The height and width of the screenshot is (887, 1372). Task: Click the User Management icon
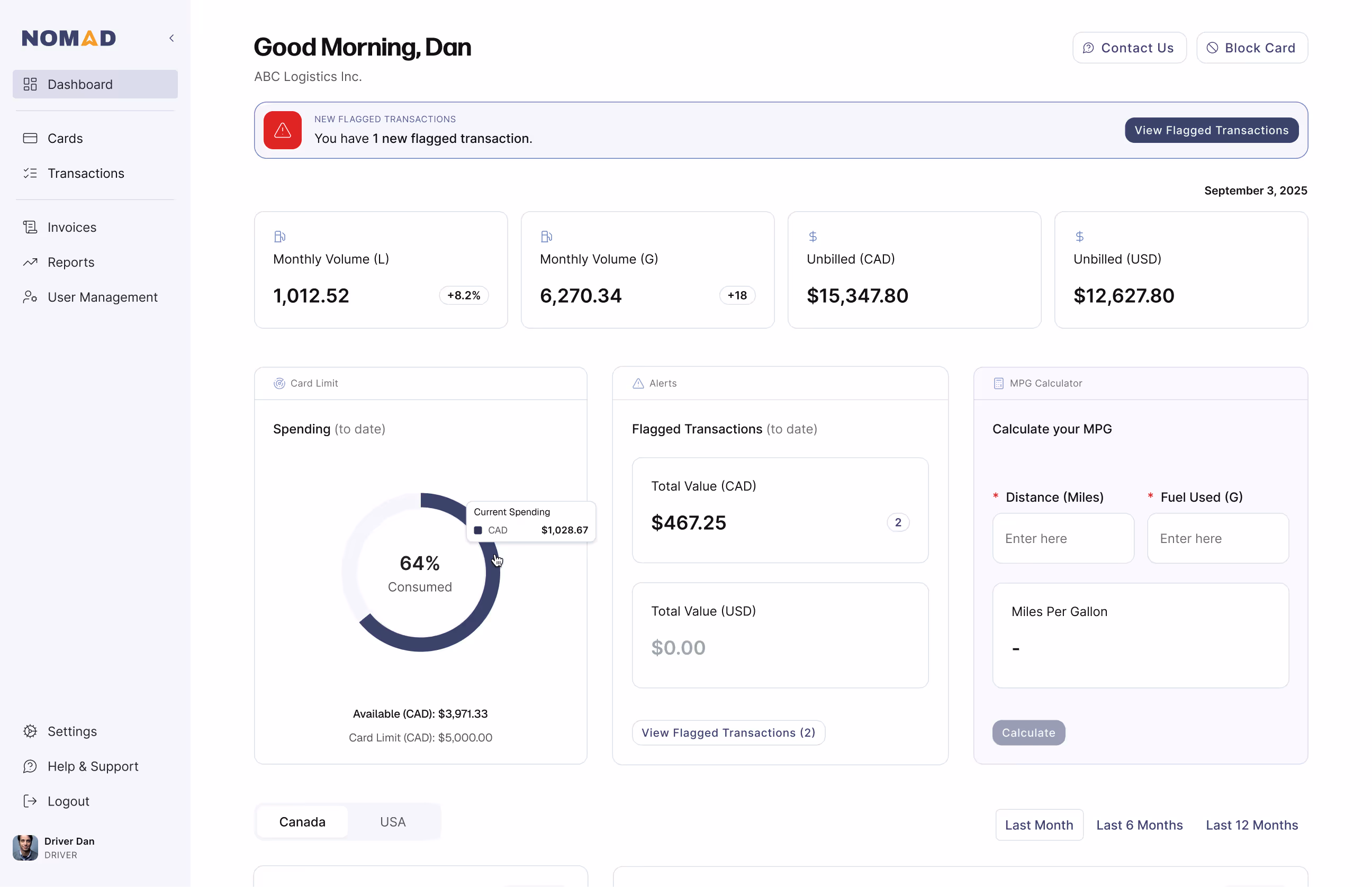pos(30,297)
